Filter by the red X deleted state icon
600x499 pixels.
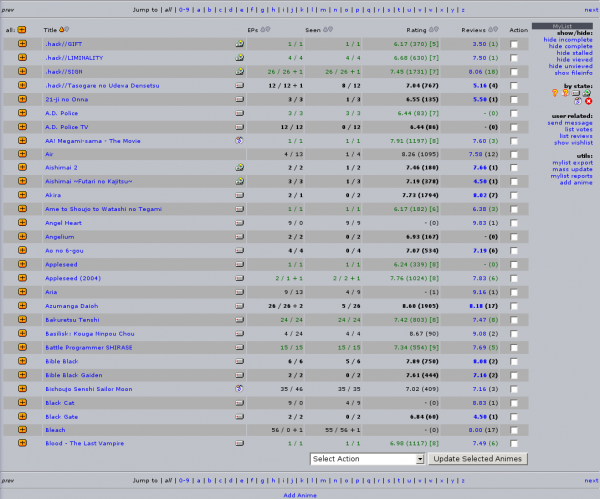(588, 101)
